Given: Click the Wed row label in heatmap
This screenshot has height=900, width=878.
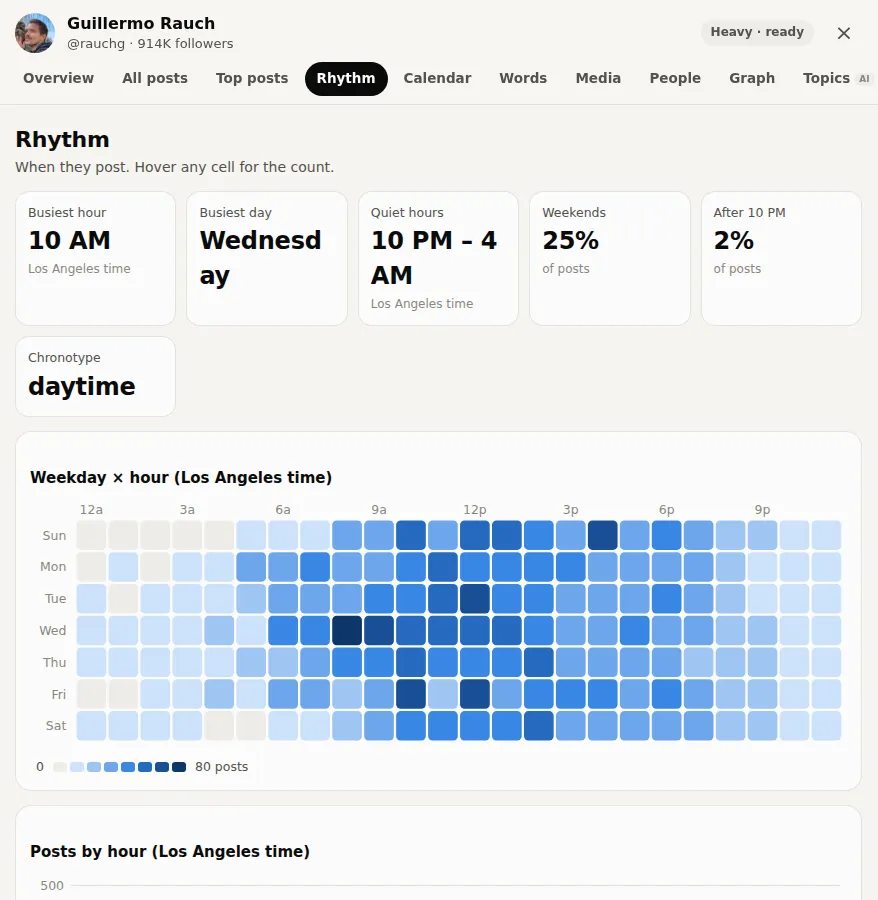Looking at the screenshot, I should (x=53, y=630).
